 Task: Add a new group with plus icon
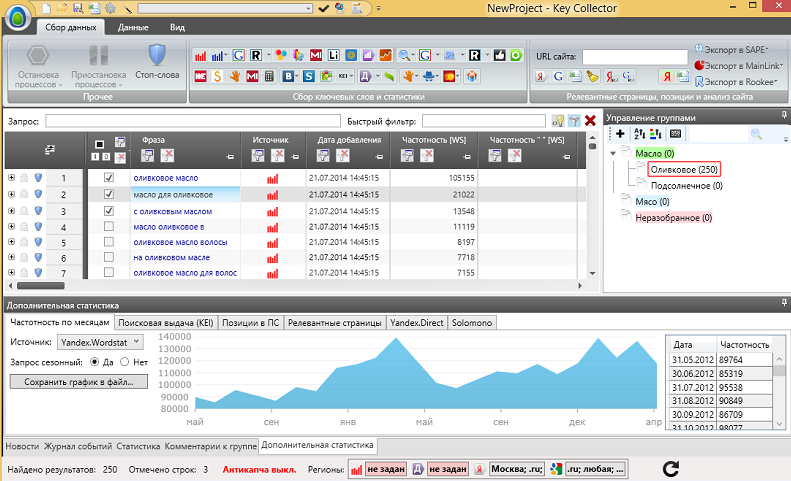[620, 133]
